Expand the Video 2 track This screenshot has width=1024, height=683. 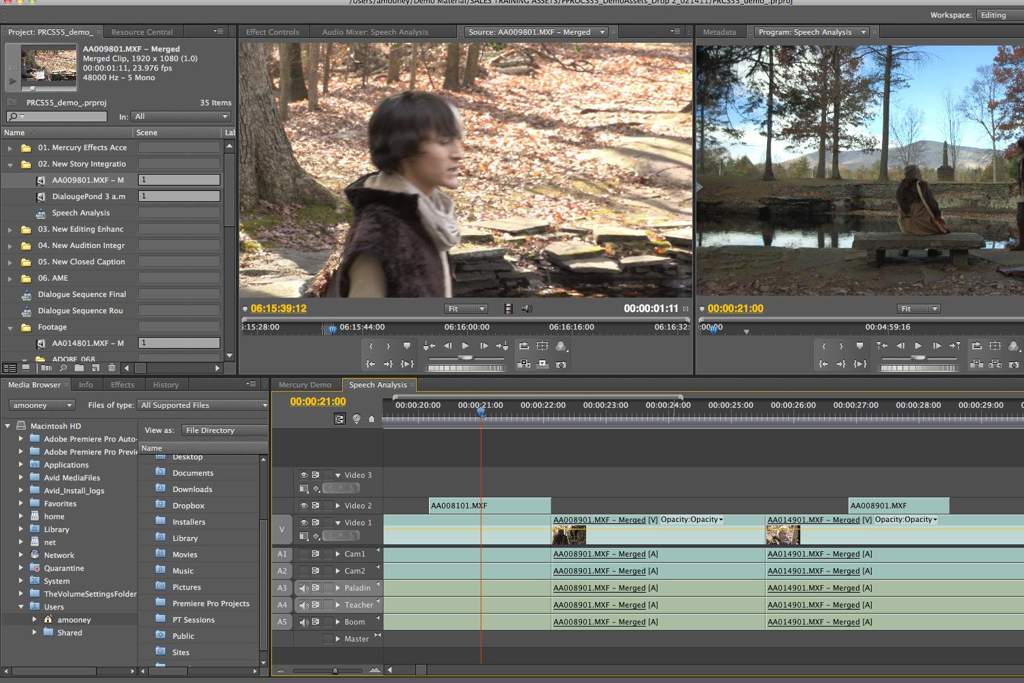[x=338, y=505]
